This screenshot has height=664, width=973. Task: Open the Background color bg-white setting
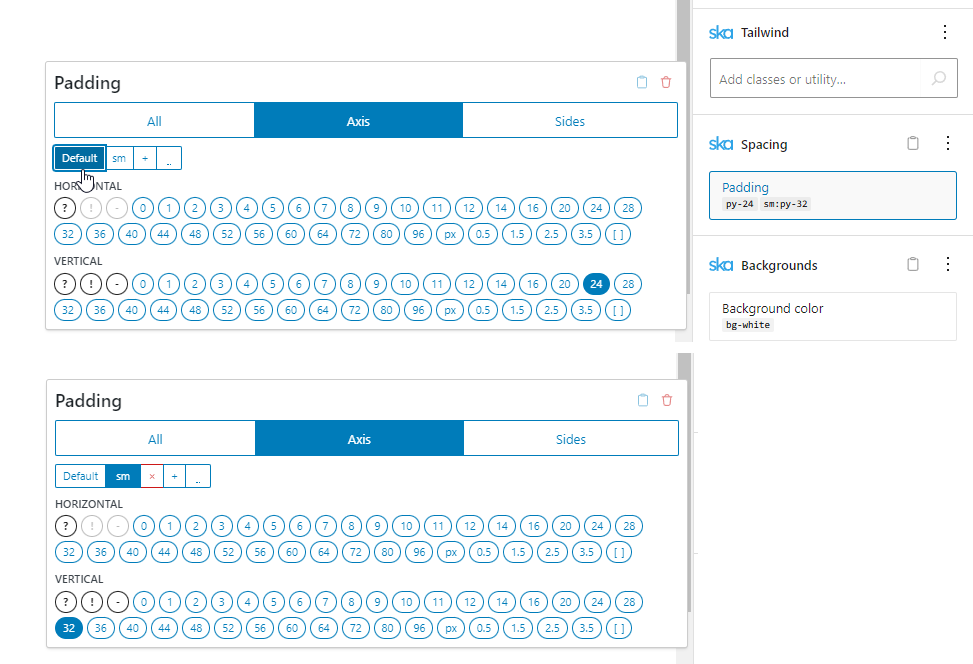[832, 316]
